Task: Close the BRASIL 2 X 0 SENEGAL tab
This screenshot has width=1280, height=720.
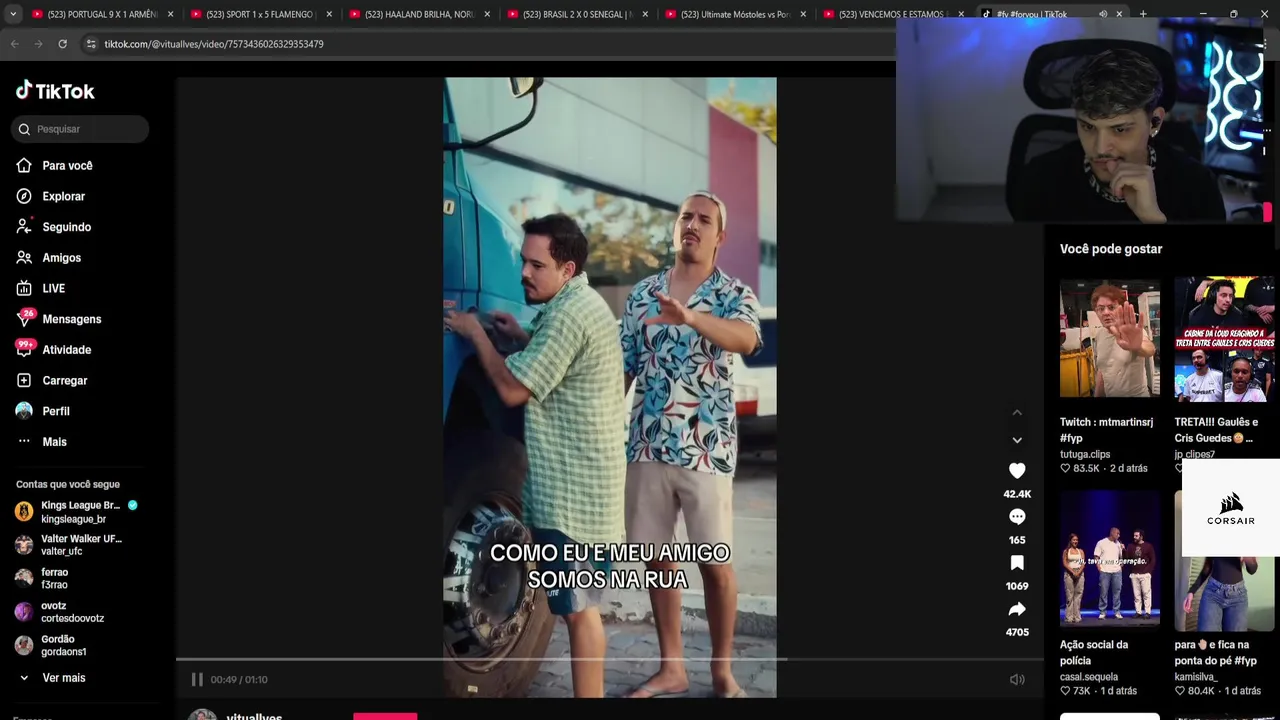Action: (x=645, y=14)
